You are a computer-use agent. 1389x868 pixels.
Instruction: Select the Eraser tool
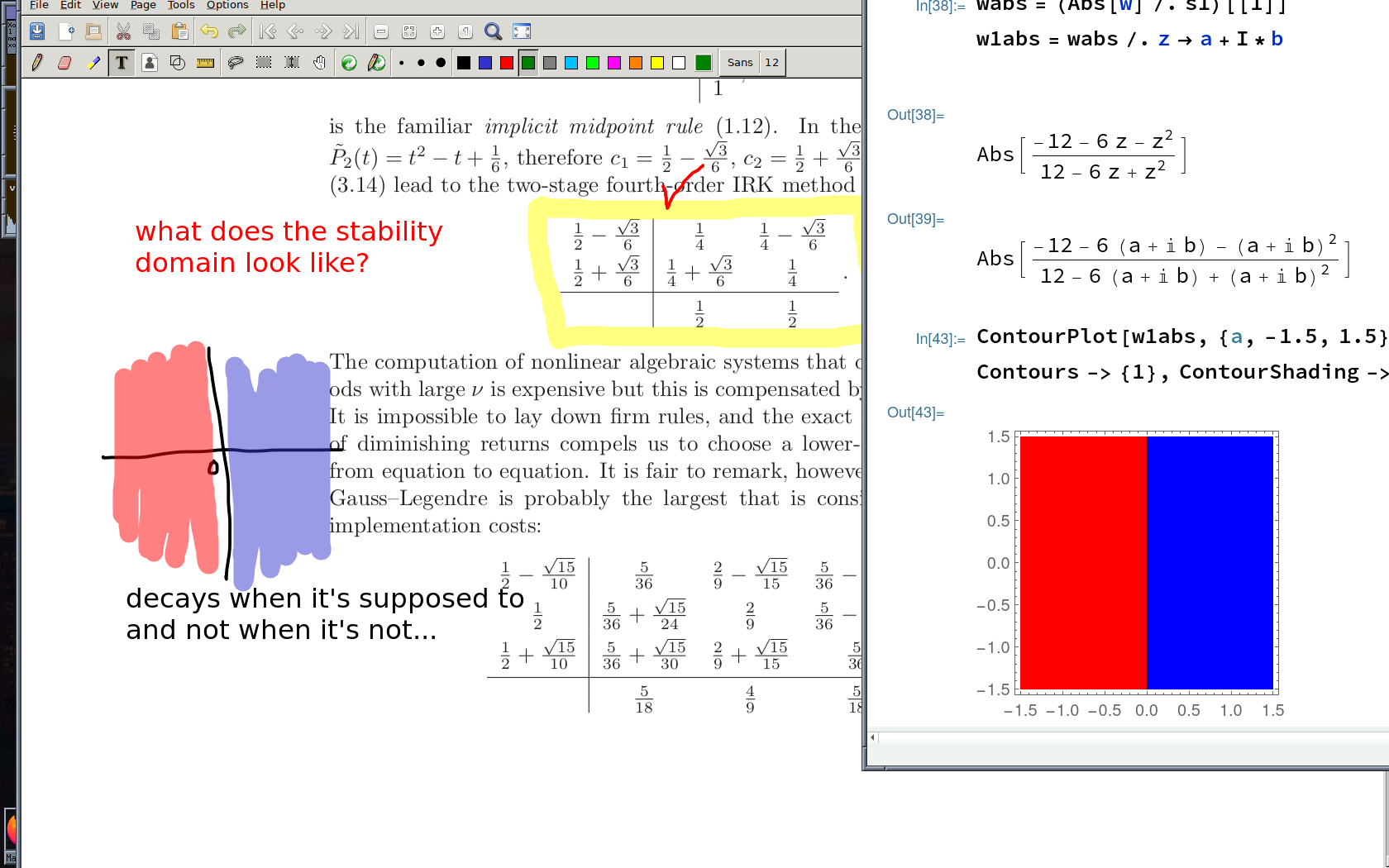coord(64,63)
